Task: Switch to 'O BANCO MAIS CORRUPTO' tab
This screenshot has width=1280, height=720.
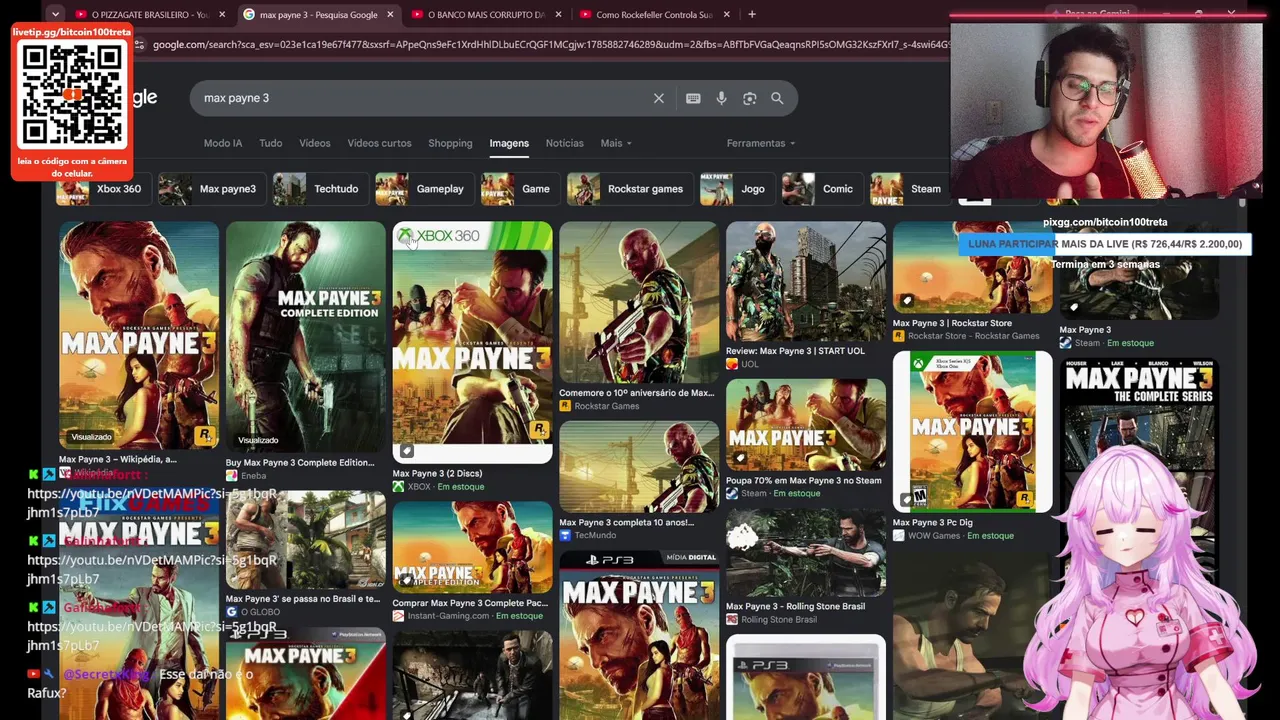Action: 486,15
